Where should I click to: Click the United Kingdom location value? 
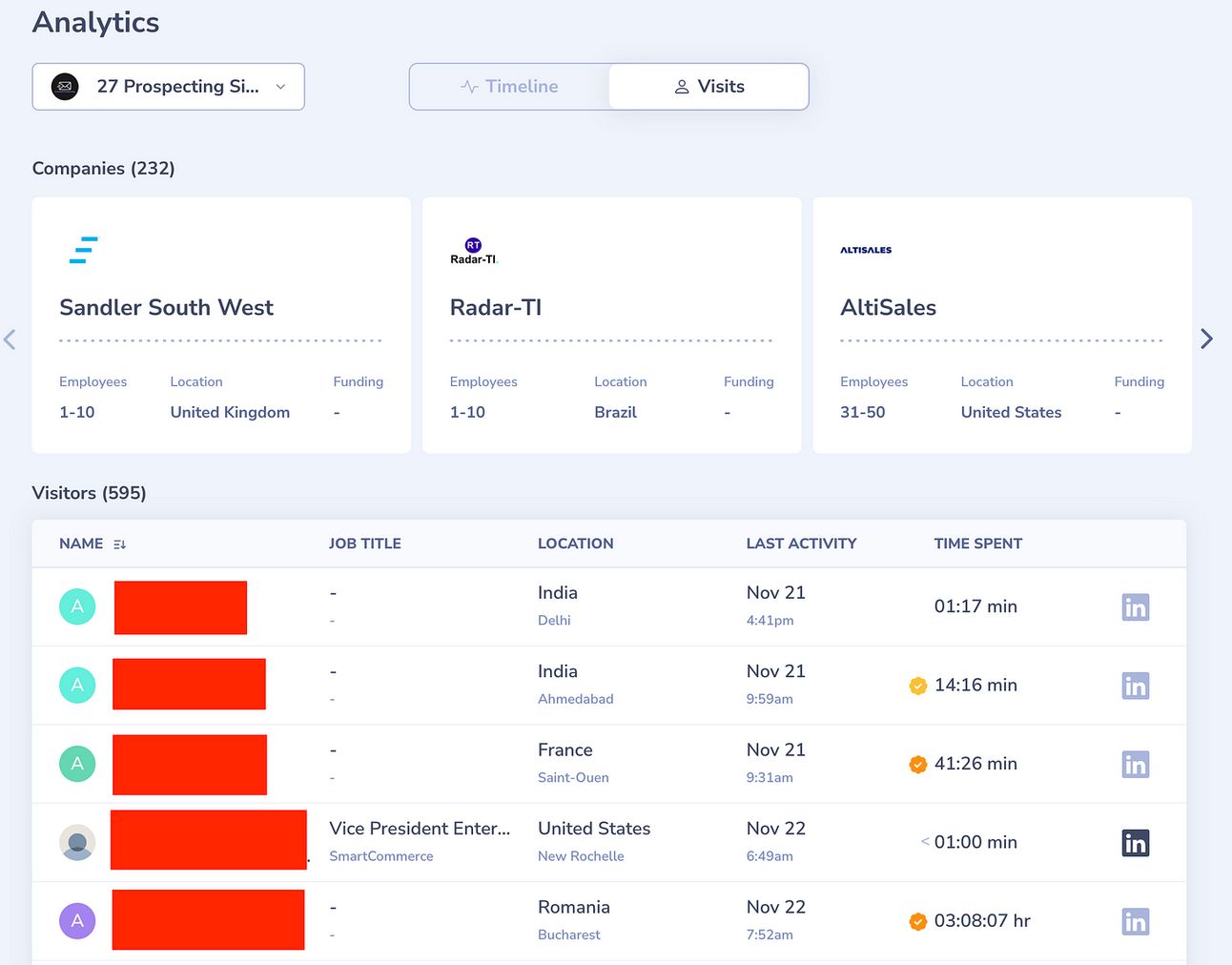pyautogui.click(x=230, y=412)
